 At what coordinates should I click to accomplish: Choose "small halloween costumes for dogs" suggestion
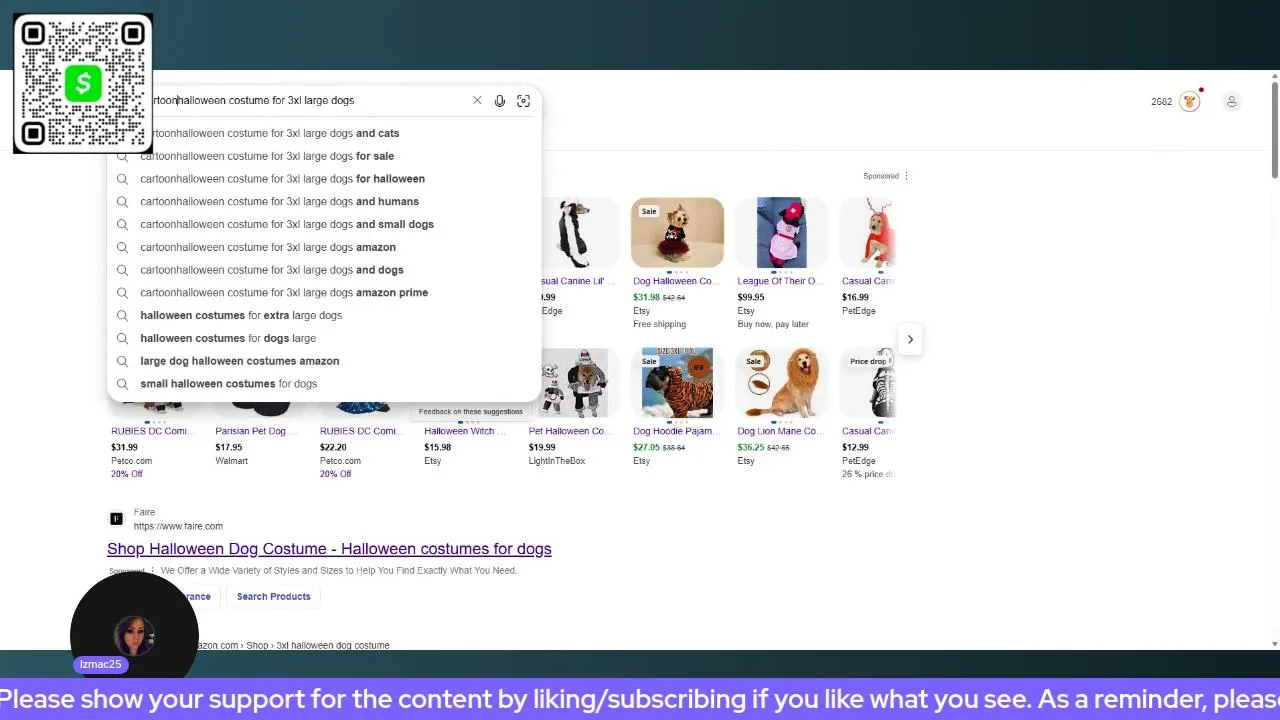point(324,384)
